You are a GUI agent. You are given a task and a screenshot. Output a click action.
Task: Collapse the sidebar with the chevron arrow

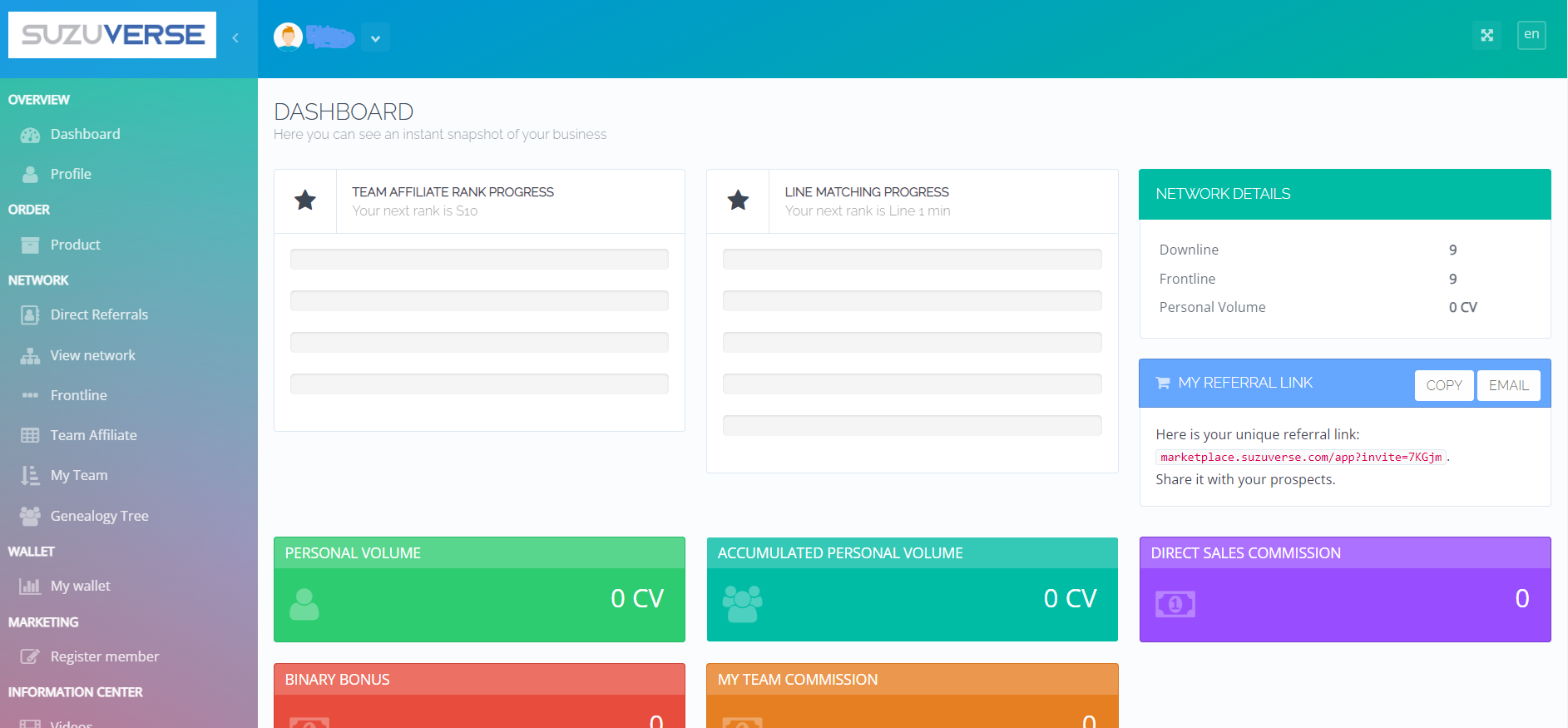click(x=235, y=37)
